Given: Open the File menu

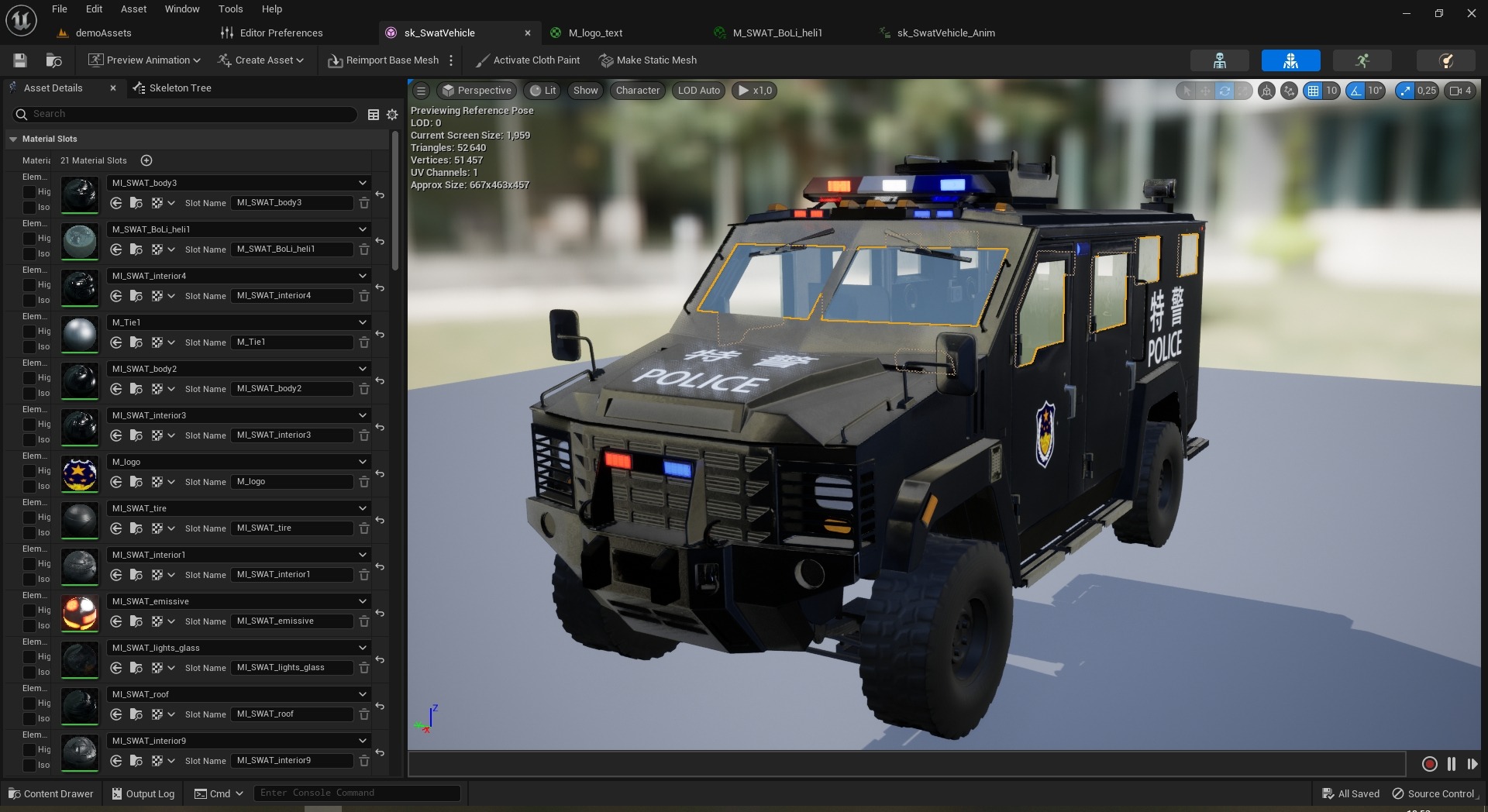Looking at the screenshot, I should pos(60,9).
